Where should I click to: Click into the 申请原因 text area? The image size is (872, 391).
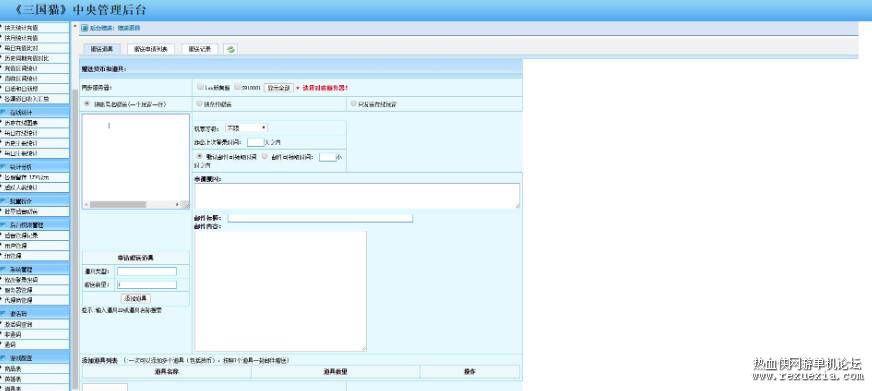click(356, 196)
